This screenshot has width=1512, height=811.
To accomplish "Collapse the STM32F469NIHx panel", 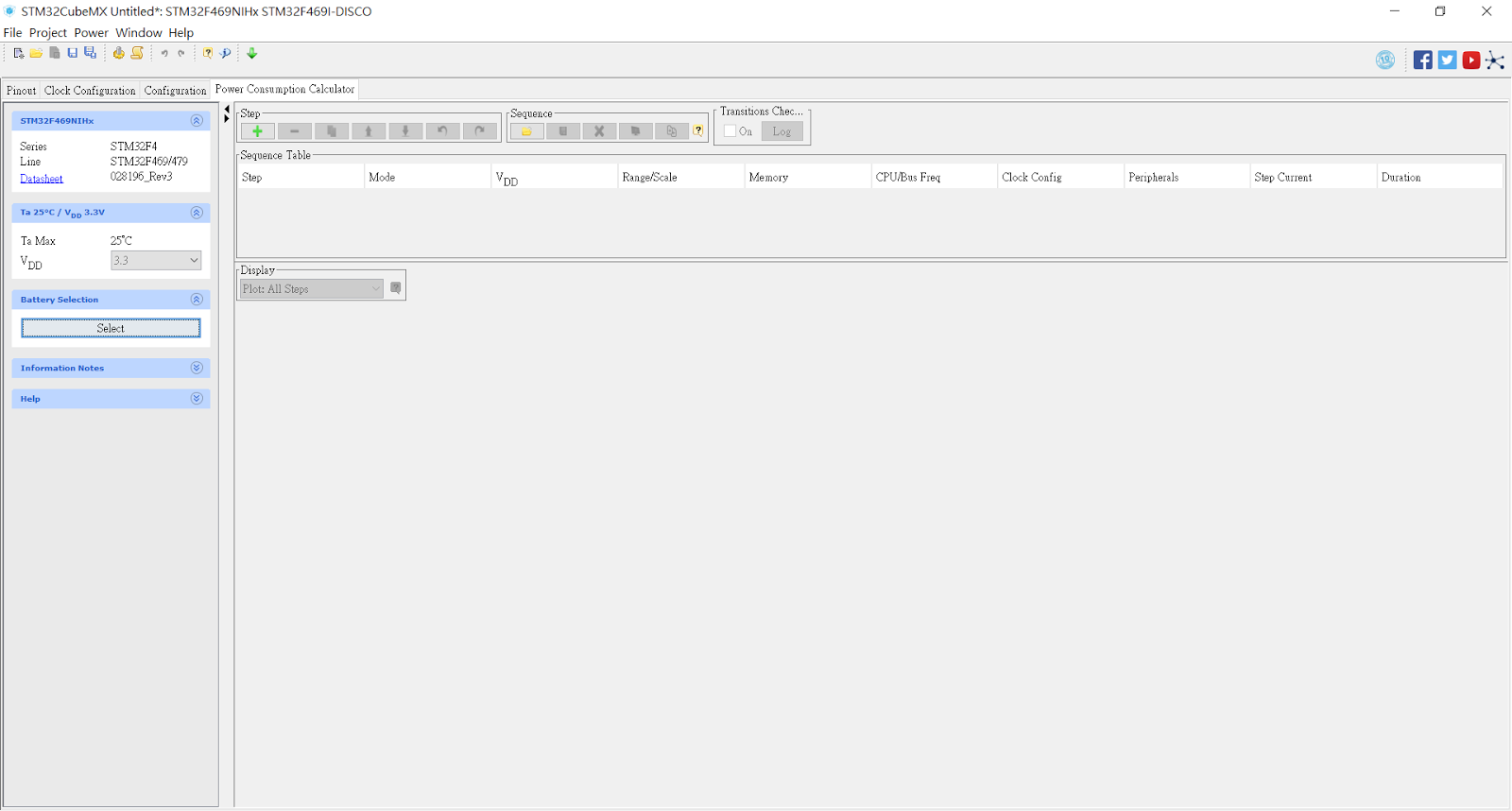I will [197, 121].
